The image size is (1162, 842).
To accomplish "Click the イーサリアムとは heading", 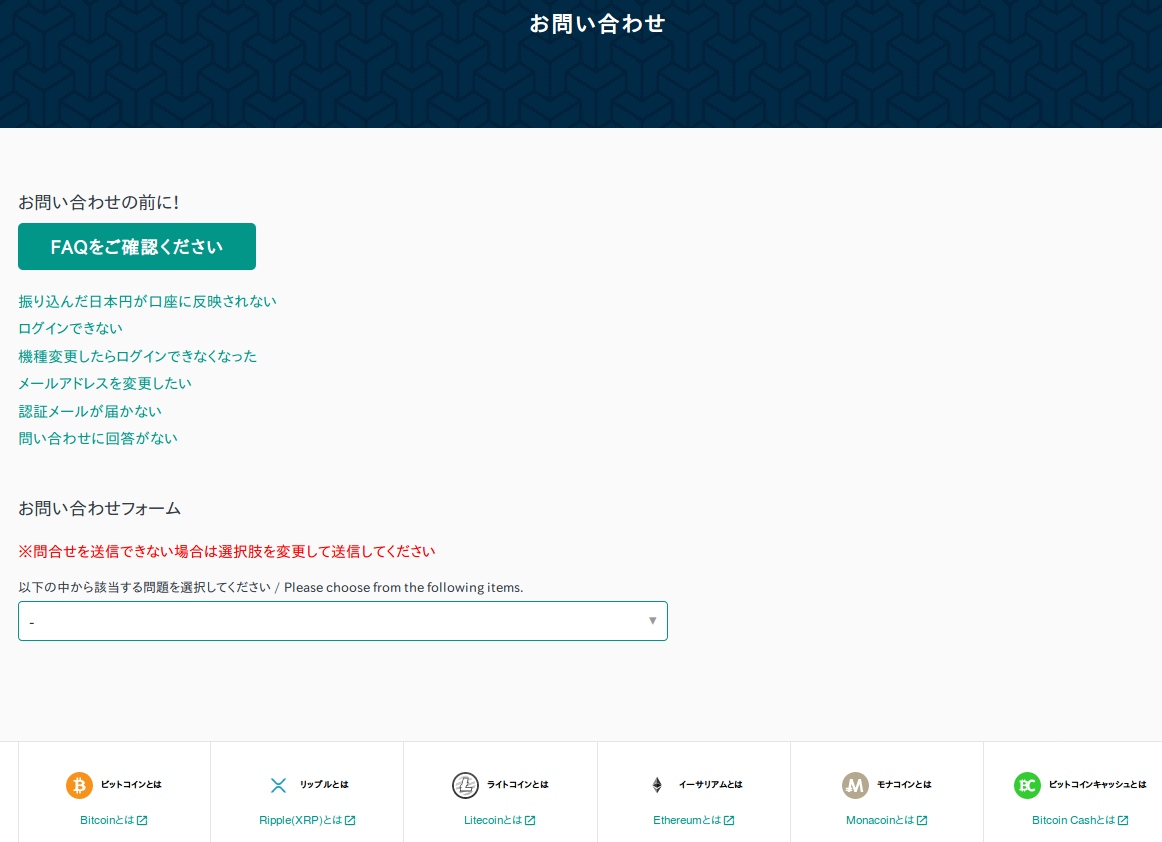I will (x=711, y=785).
